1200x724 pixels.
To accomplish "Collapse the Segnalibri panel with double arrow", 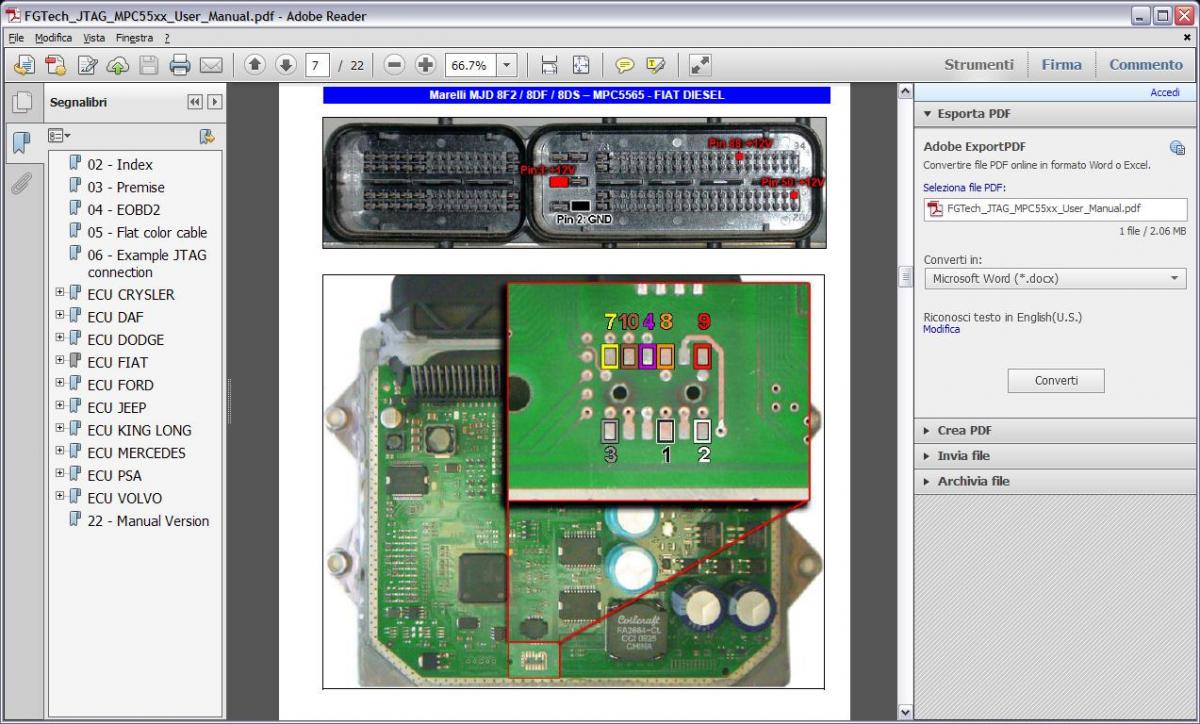I will (x=195, y=102).
